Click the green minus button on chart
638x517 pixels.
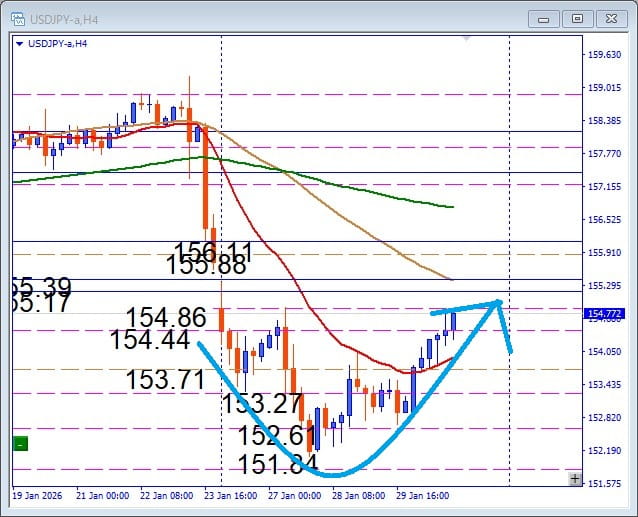pos(20,443)
